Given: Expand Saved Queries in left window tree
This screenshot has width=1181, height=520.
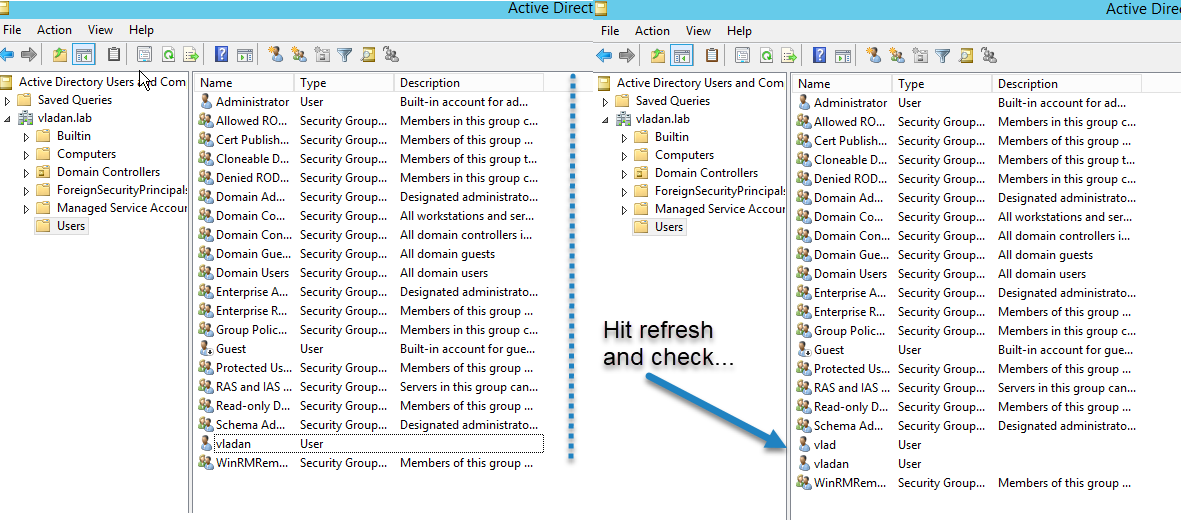Looking at the screenshot, I should pyautogui.click(x=8, y=100).
